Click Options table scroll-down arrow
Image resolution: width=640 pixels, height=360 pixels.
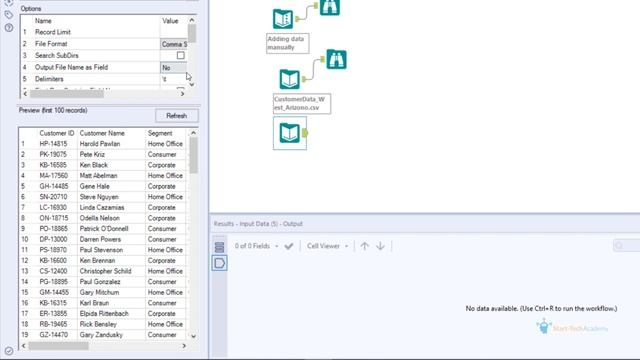tap(192, 84)
